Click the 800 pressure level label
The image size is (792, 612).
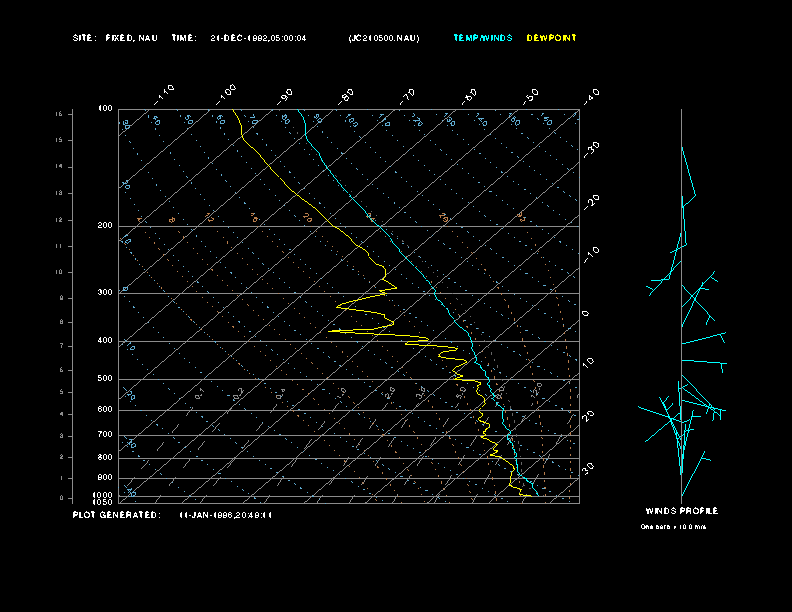click(105, 457)
